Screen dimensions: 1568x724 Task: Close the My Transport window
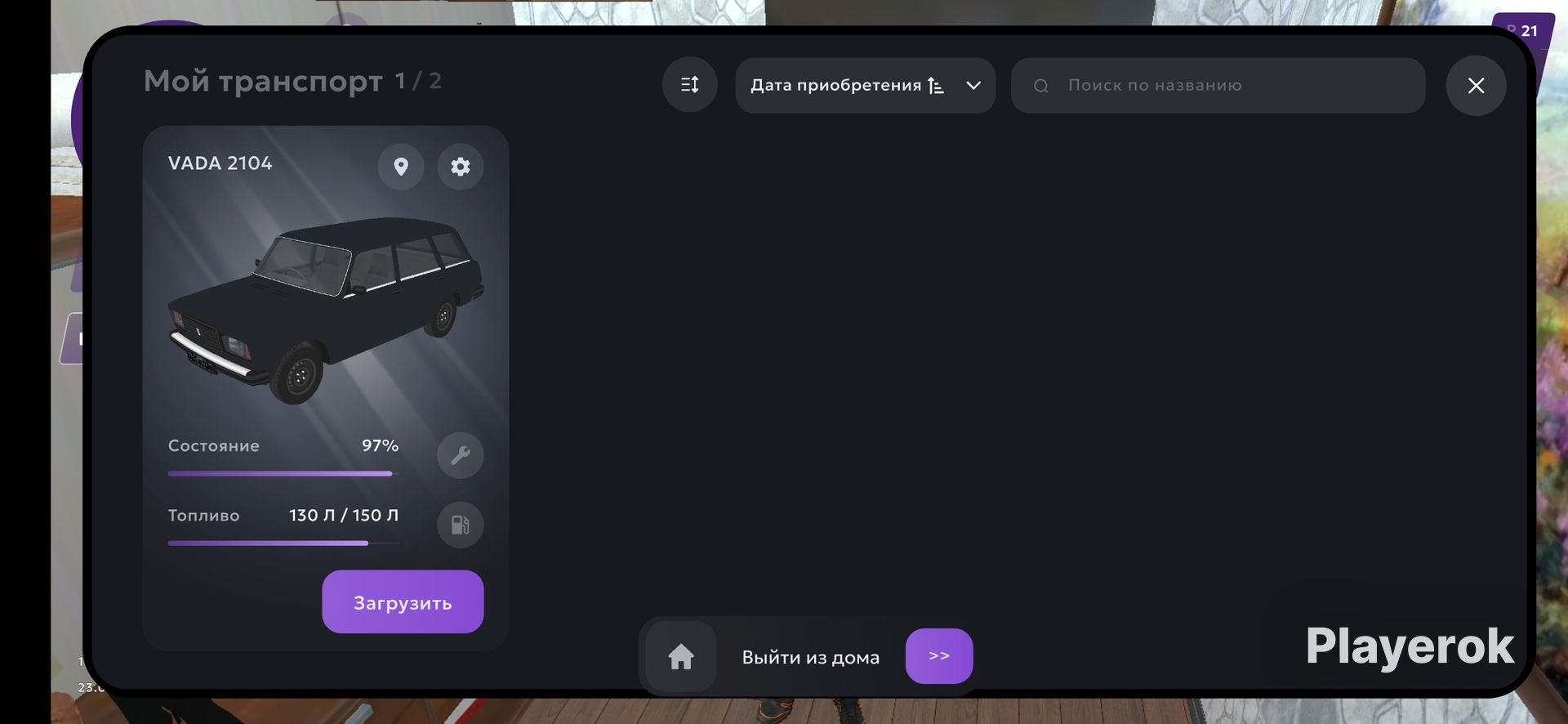click(1476, 86)
